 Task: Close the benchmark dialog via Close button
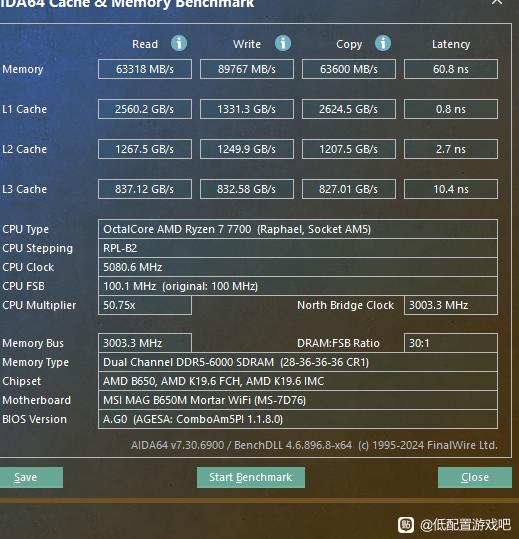pos(475,477)
